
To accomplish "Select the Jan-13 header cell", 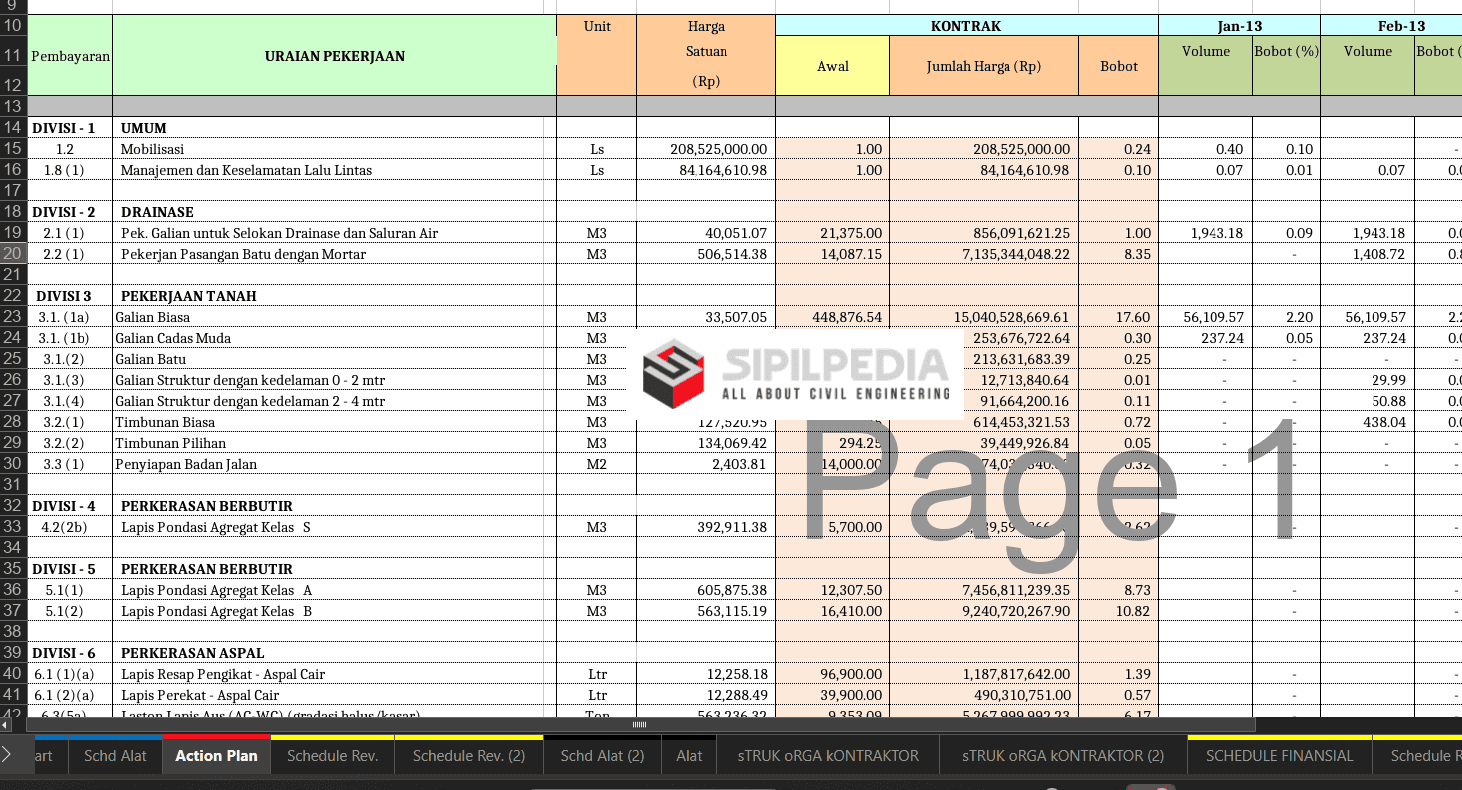I will pos(1239,26).
